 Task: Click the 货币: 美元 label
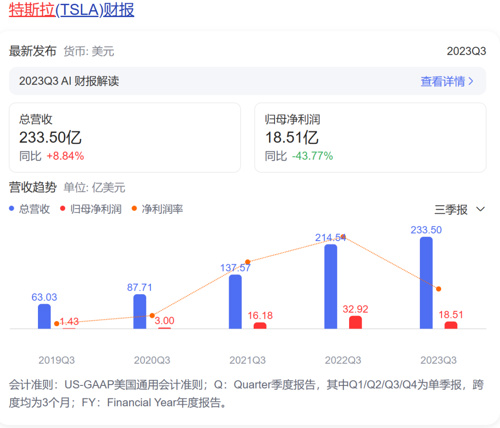coord(89,52)
